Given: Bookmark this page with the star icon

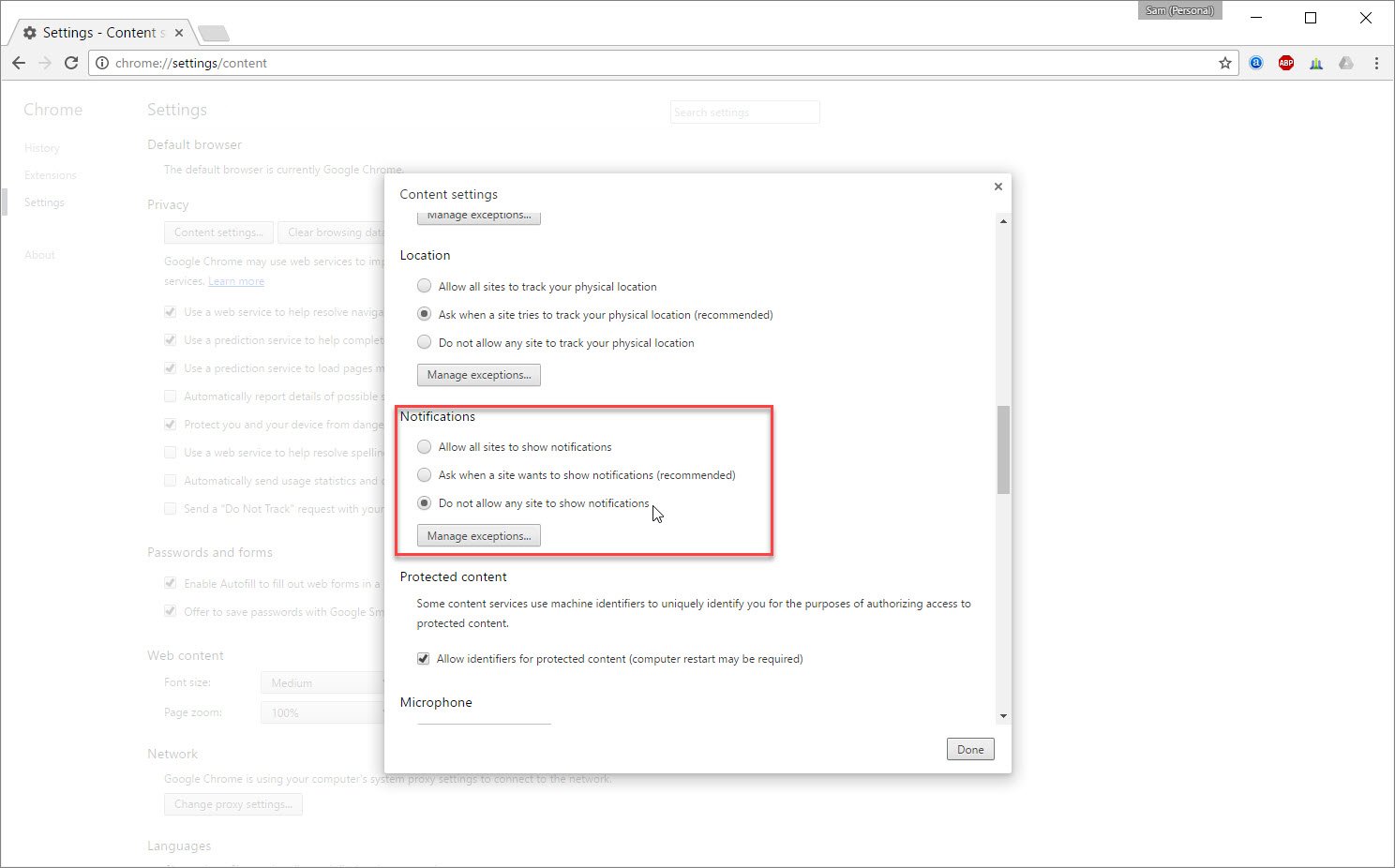Looking at the screenshot, I should tap(1224, 63).
